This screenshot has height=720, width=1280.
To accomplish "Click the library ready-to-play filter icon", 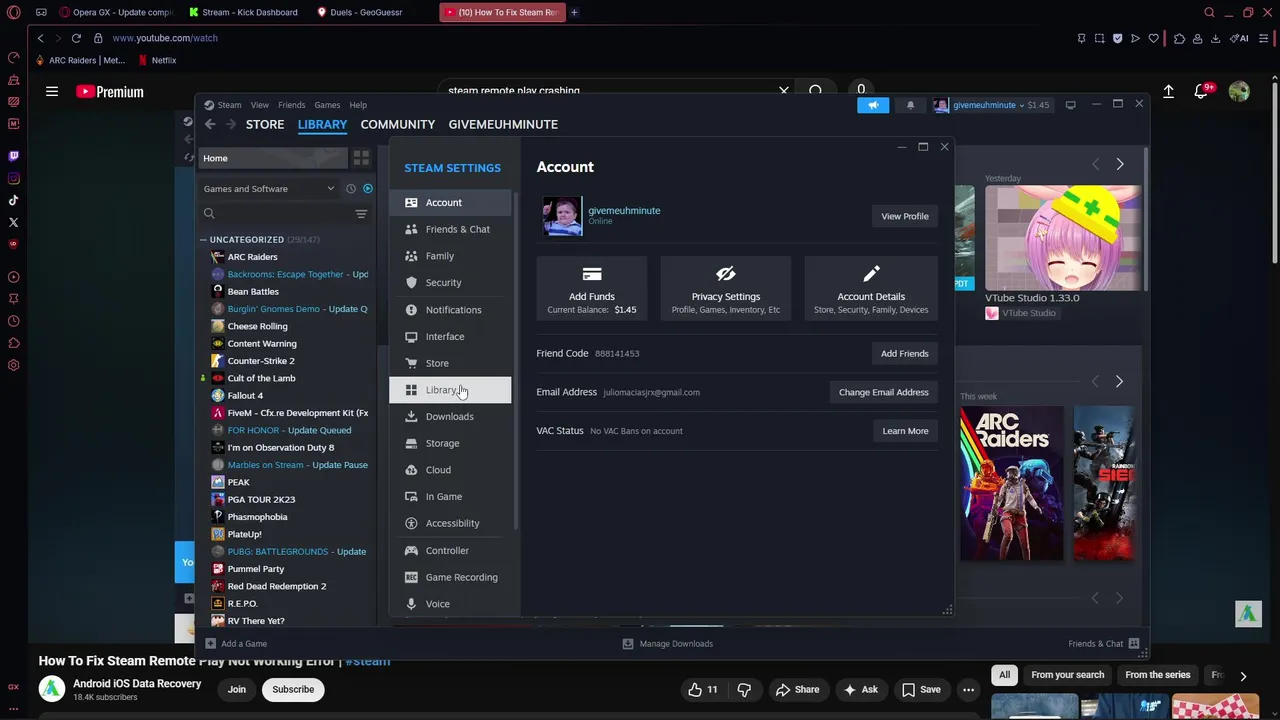I will tap(368, 189).
